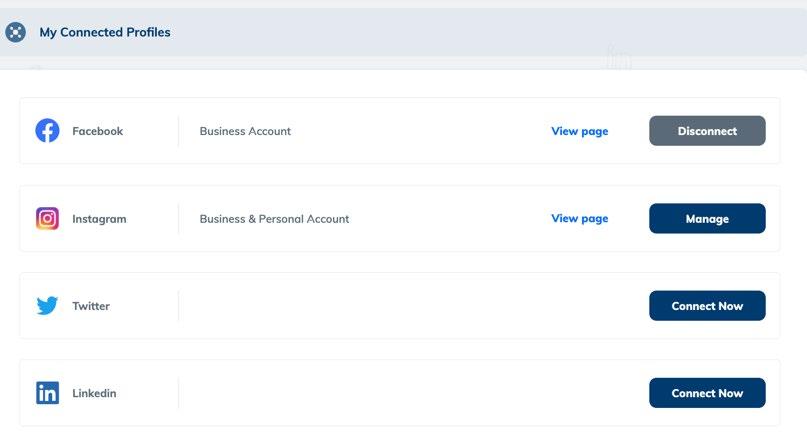Click the My Connected Profiles header icon
This screenshot has height=447, width=807.
click(15, 32)
